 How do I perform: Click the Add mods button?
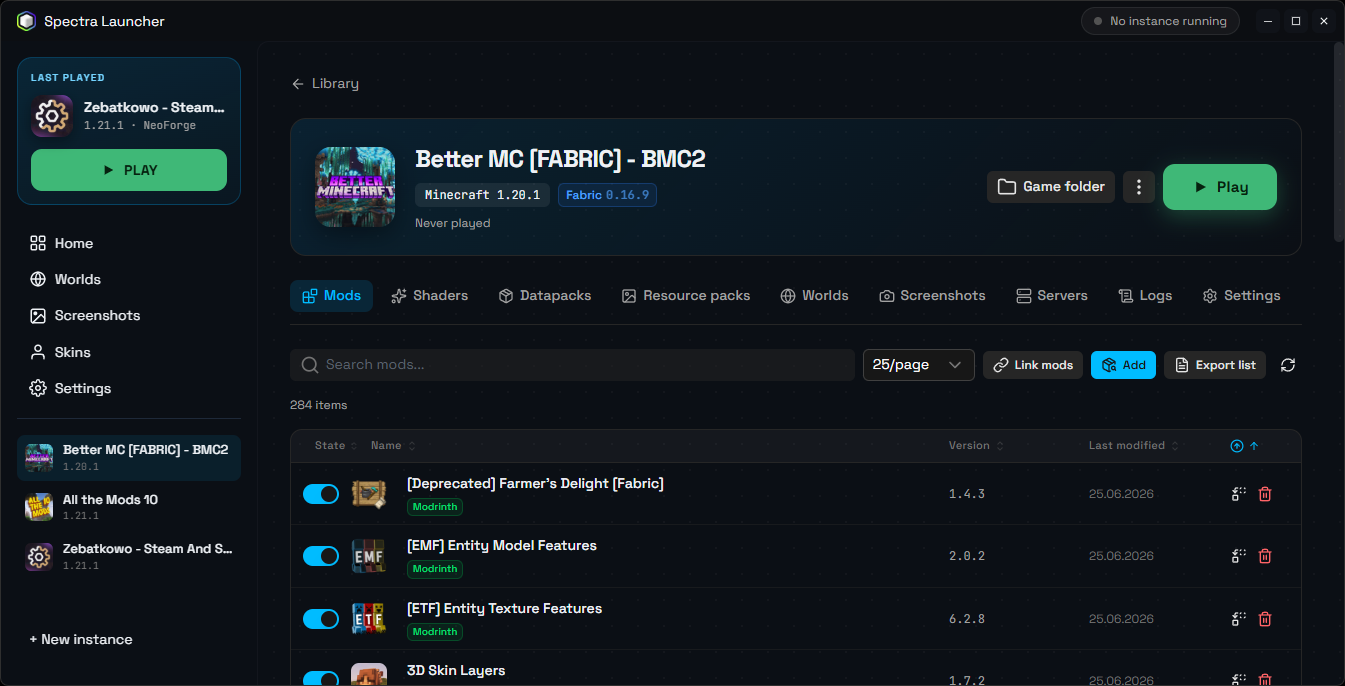[x=1123, y=365]
